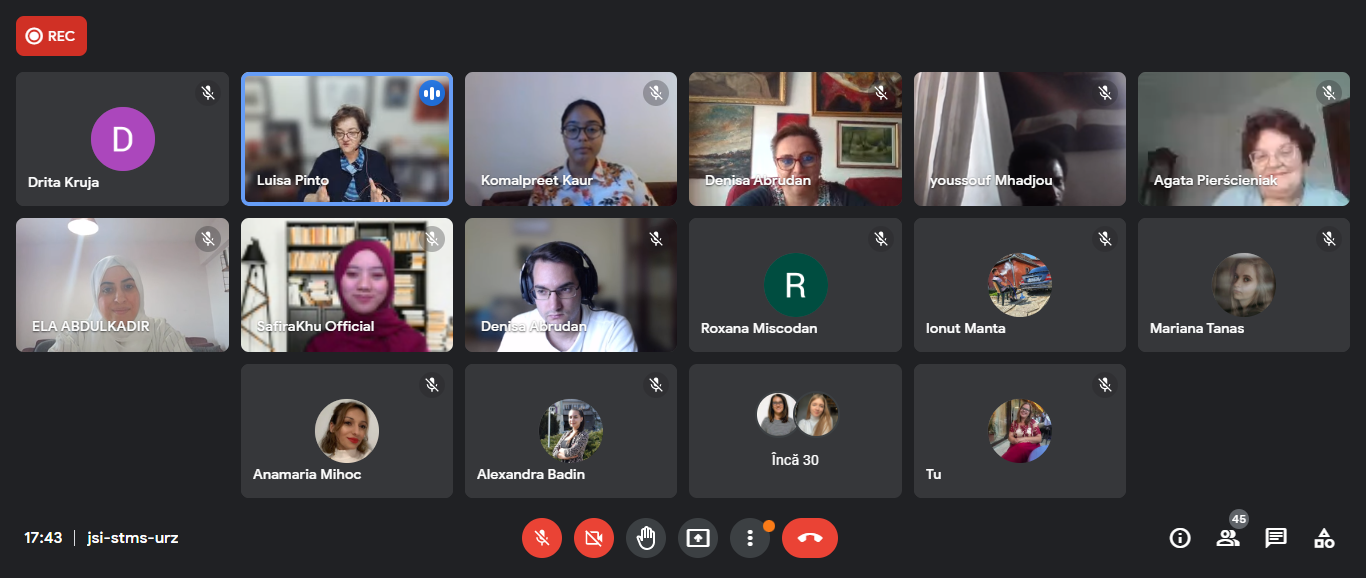Screen dimensions: 1366x578
Task: Open the meeting details info icon
Action: [1180, 538]
